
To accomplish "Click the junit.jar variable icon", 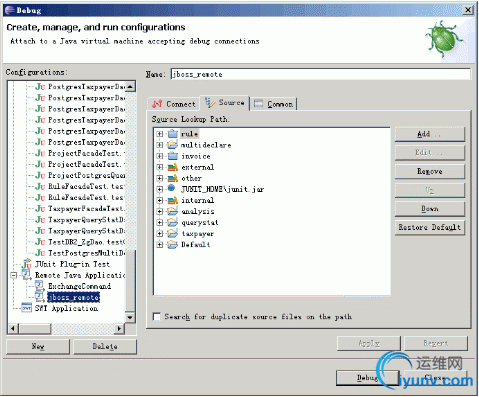I will point(171,188).
